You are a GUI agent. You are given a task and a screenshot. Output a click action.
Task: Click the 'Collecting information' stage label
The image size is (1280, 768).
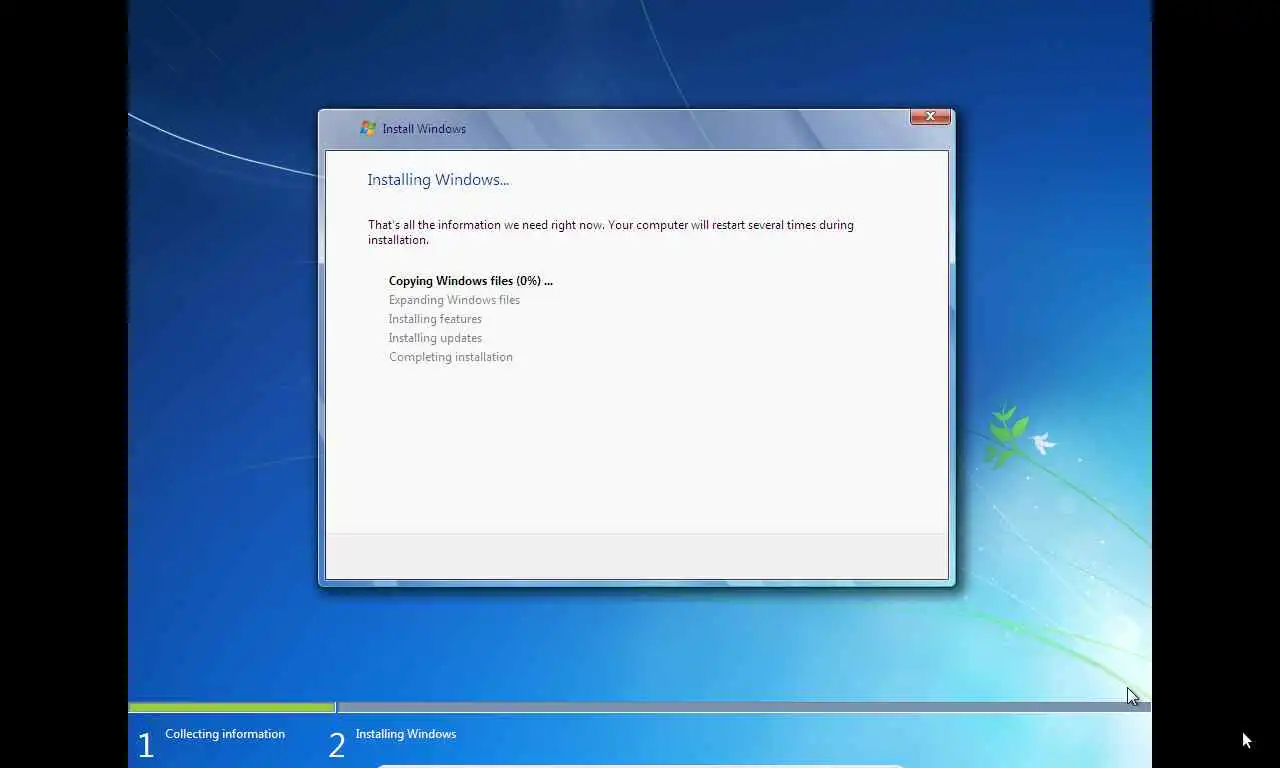pos(225,734)
